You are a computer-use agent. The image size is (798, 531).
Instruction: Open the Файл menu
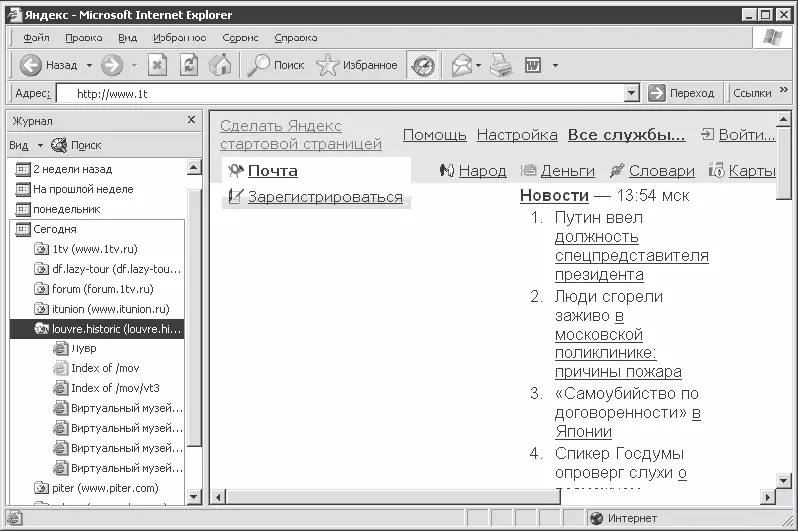[x=36, y=38]
